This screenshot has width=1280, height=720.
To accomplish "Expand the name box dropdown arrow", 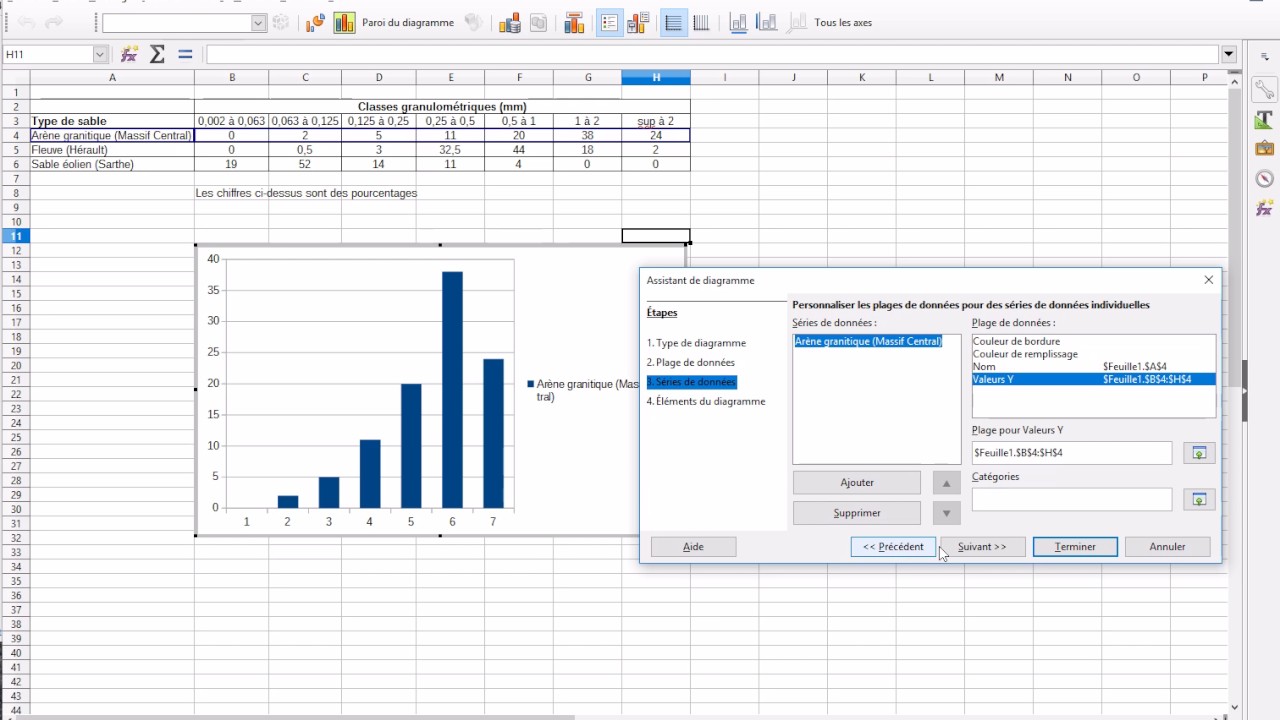I will (x=100, y=54).
